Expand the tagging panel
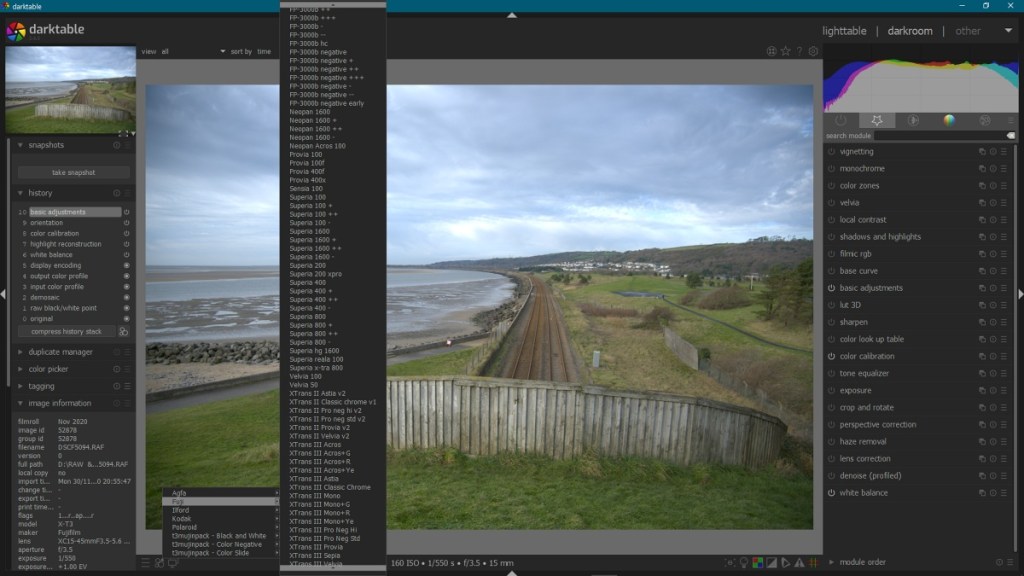This screenshot has width=1024, height=576. (x=42, y=386)
